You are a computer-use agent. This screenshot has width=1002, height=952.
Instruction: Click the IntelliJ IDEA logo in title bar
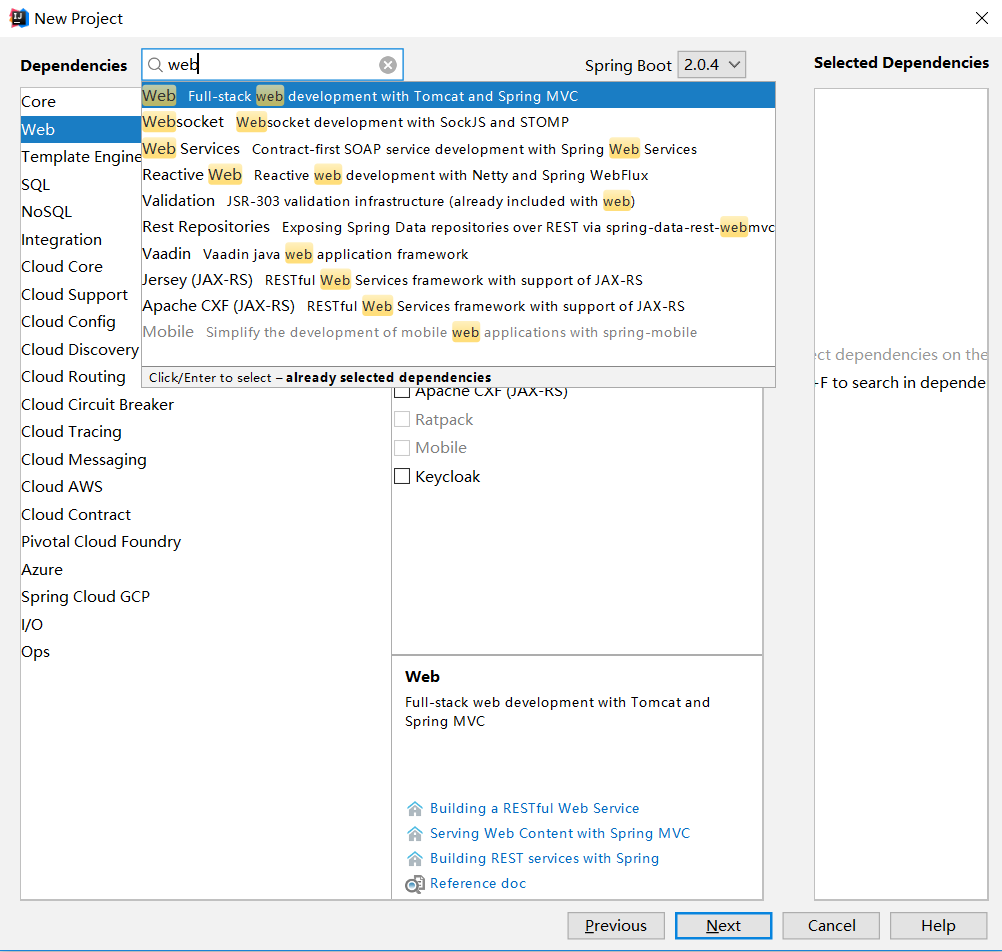point(19,18)
